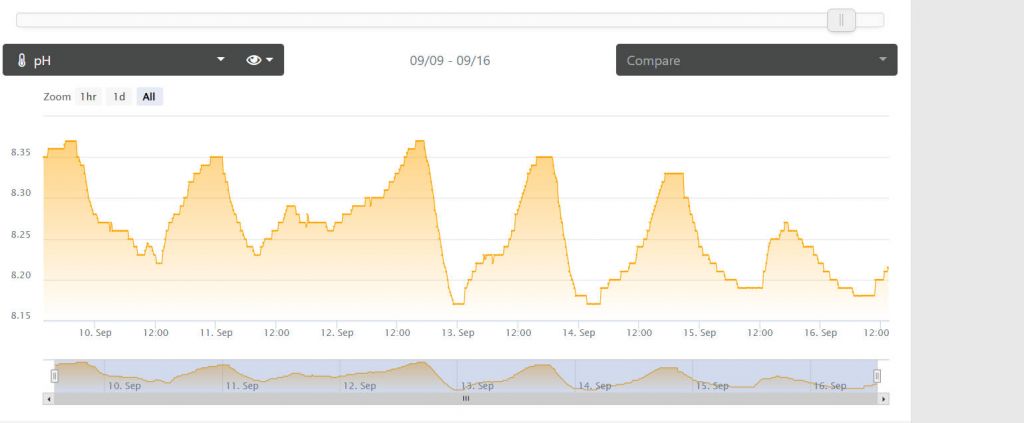
Task: Toggle the eye visibility icon
Action: pyautogui.click(x=253, y=60)
